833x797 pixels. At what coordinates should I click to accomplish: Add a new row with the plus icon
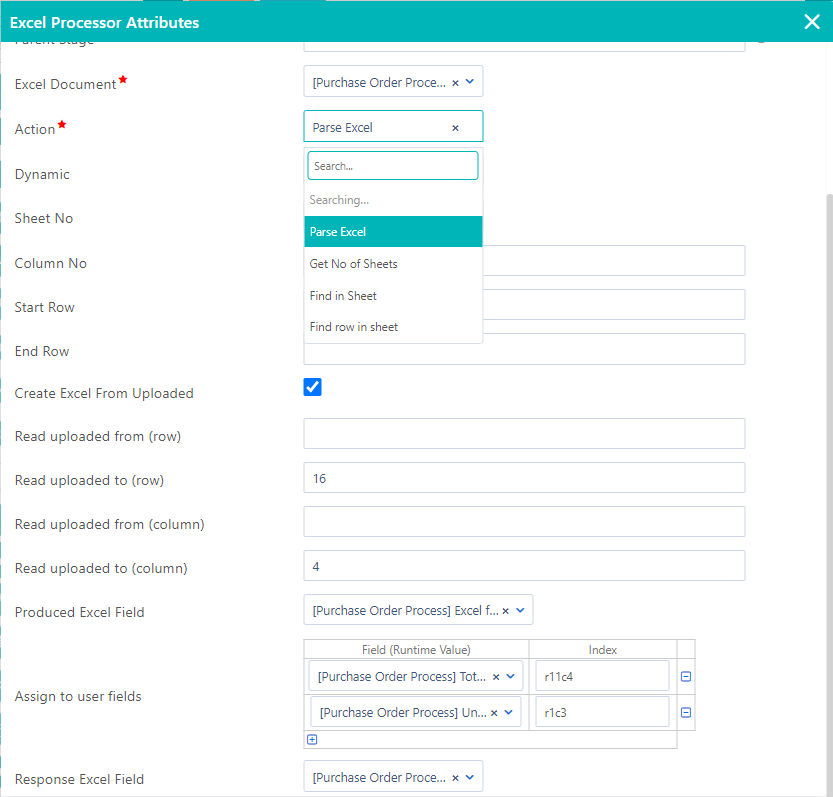(x=311, y=739)
